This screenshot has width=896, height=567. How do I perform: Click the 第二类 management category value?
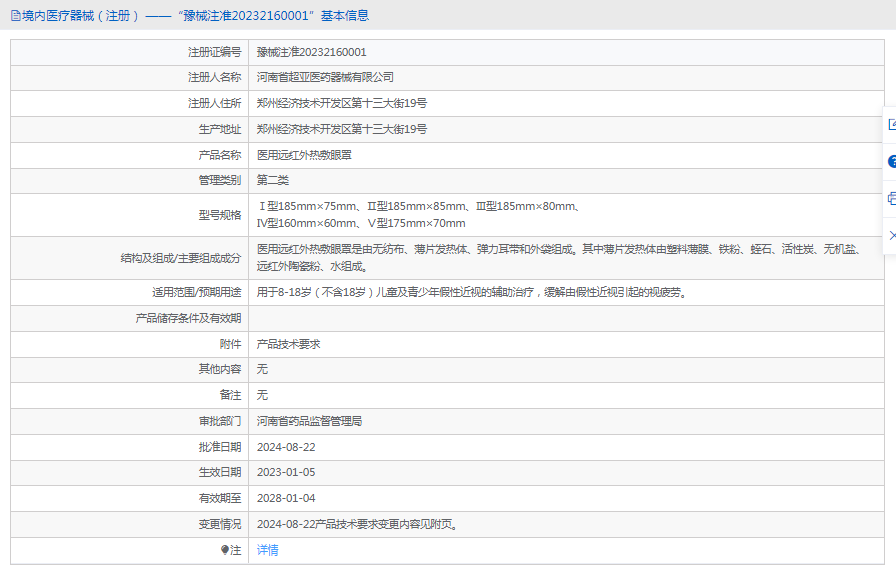coord(272,180)
